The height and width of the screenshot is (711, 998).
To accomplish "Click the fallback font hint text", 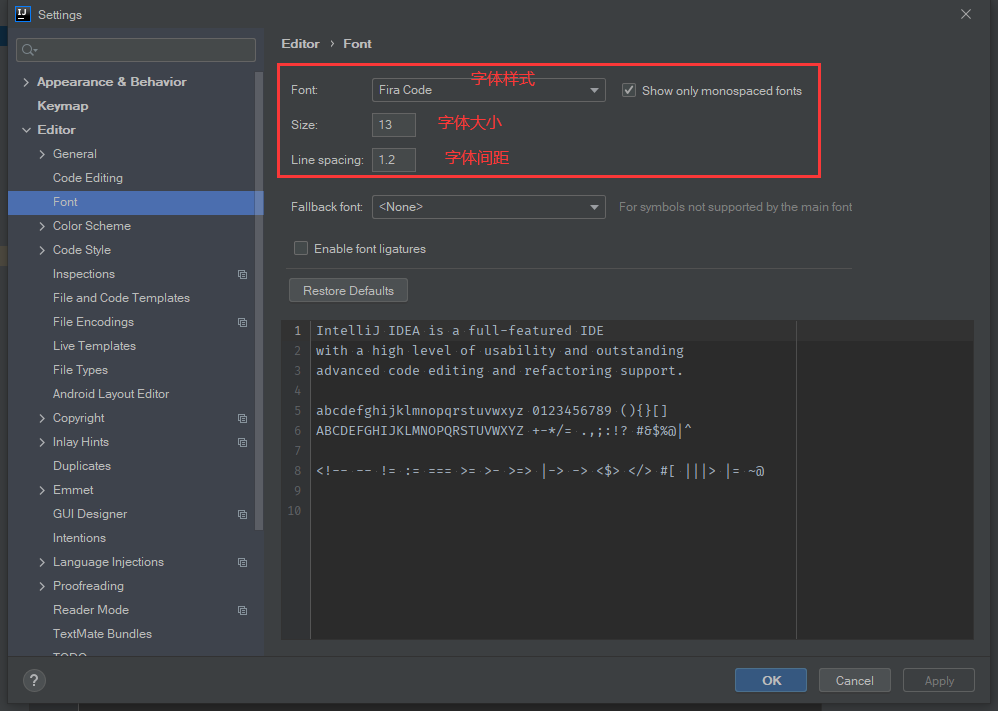I will click(x=735, y=207).
